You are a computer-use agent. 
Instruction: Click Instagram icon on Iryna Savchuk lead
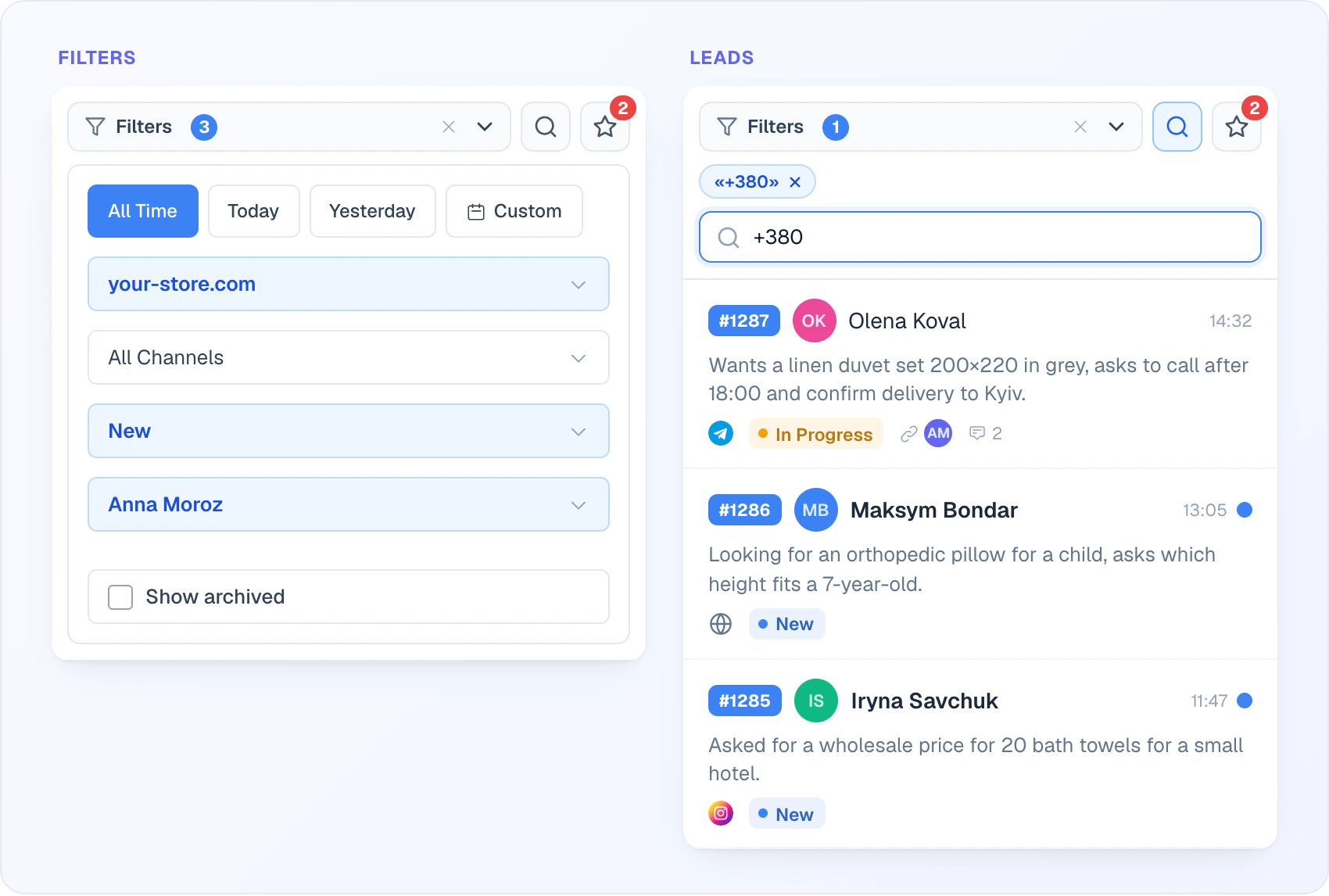coord(721,813)
